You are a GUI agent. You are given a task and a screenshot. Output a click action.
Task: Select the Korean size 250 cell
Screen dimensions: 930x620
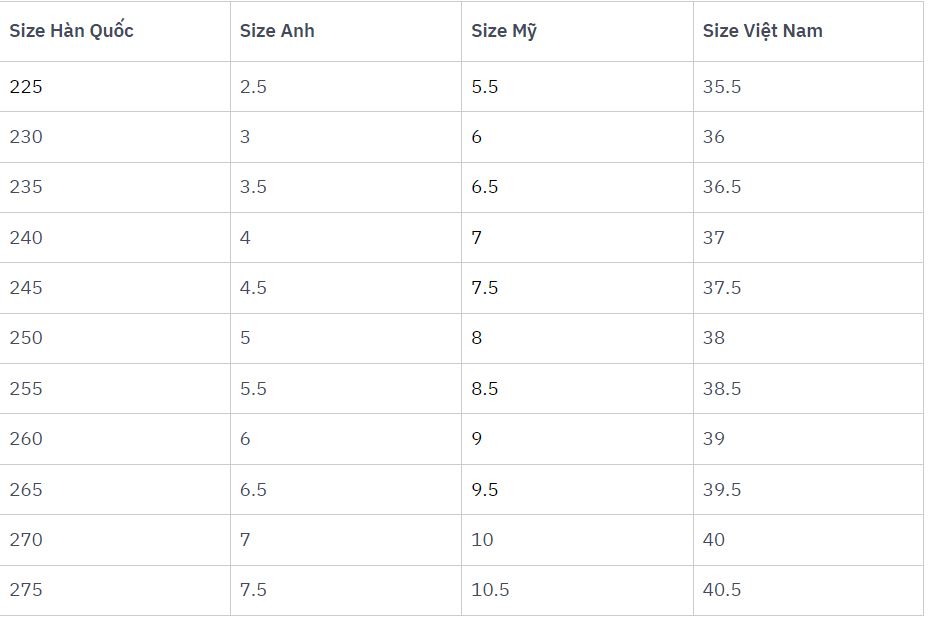coord(26,338)
